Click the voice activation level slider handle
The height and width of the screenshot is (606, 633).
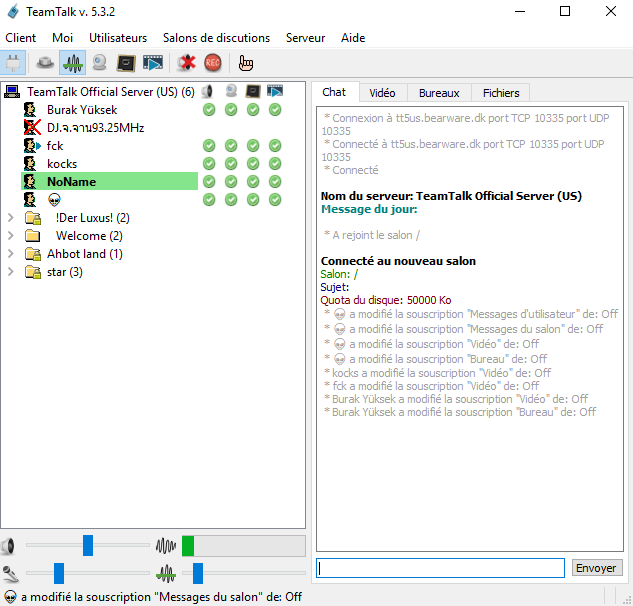tap(198, 573)
